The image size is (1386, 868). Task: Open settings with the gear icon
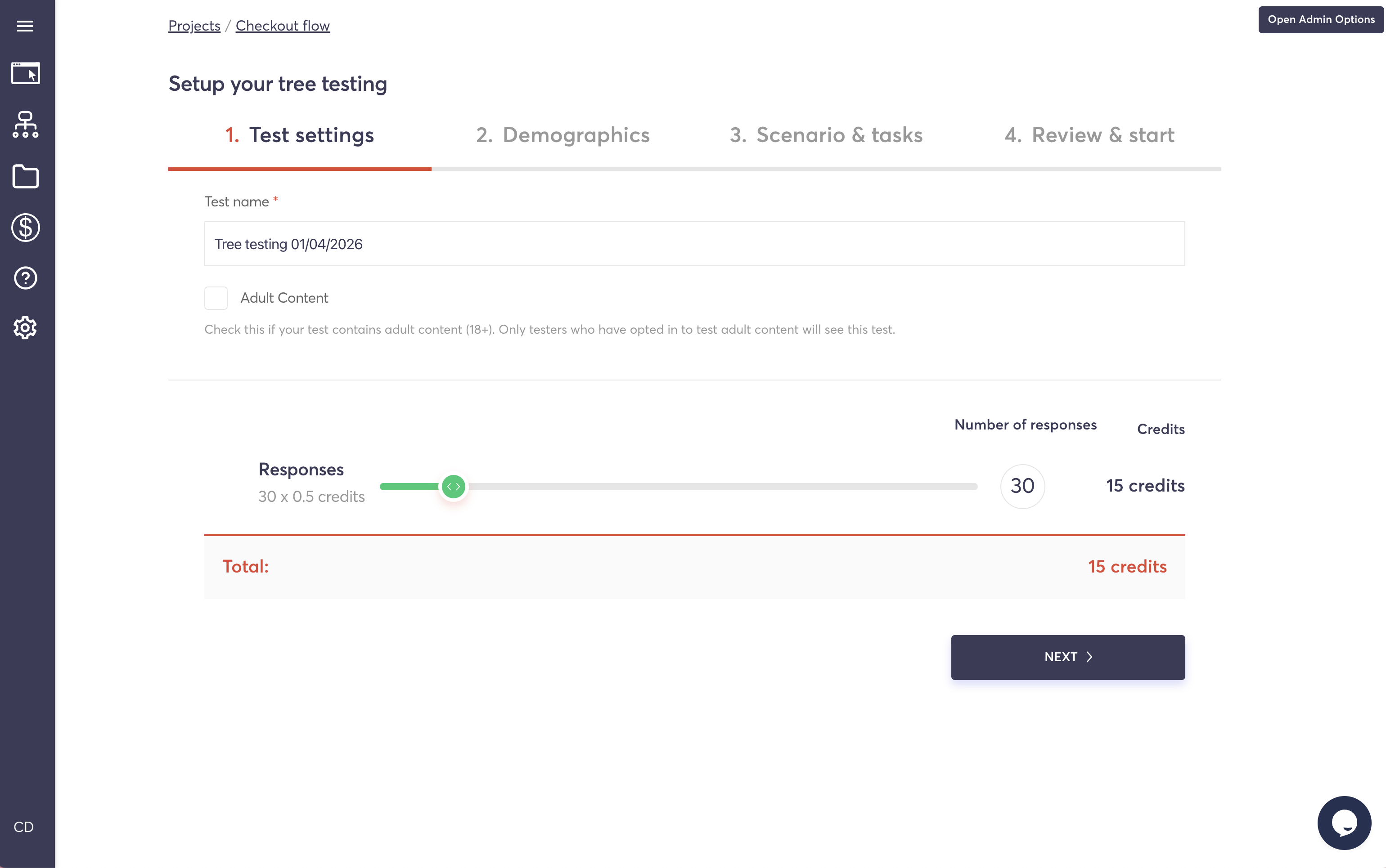point(25,327)
